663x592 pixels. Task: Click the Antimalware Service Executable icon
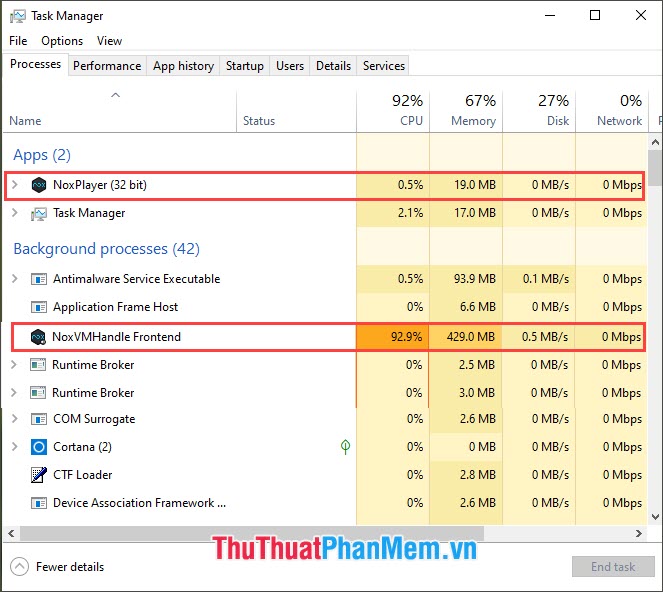[39, 279]
